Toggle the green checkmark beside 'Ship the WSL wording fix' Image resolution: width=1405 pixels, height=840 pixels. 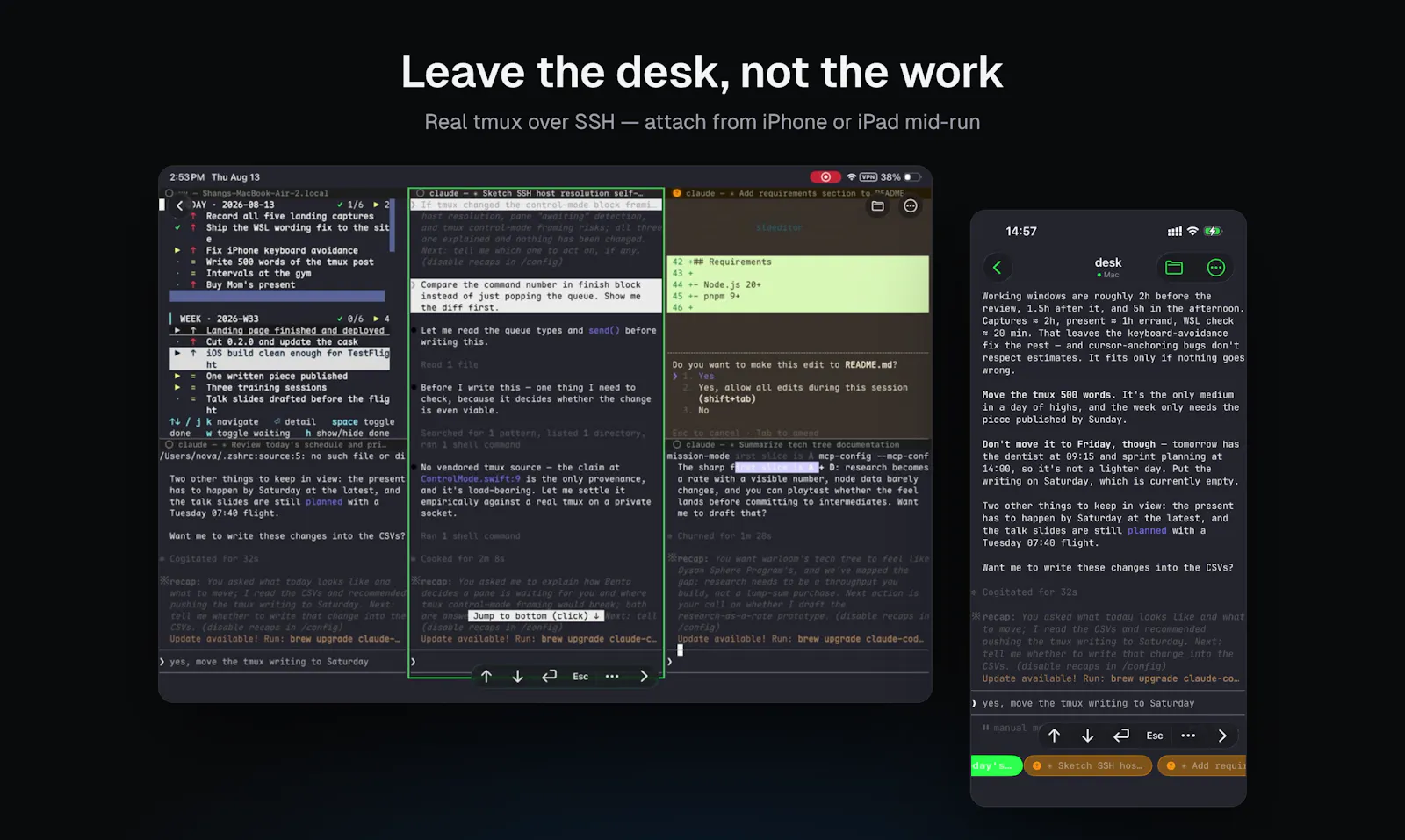coord(178,227)
